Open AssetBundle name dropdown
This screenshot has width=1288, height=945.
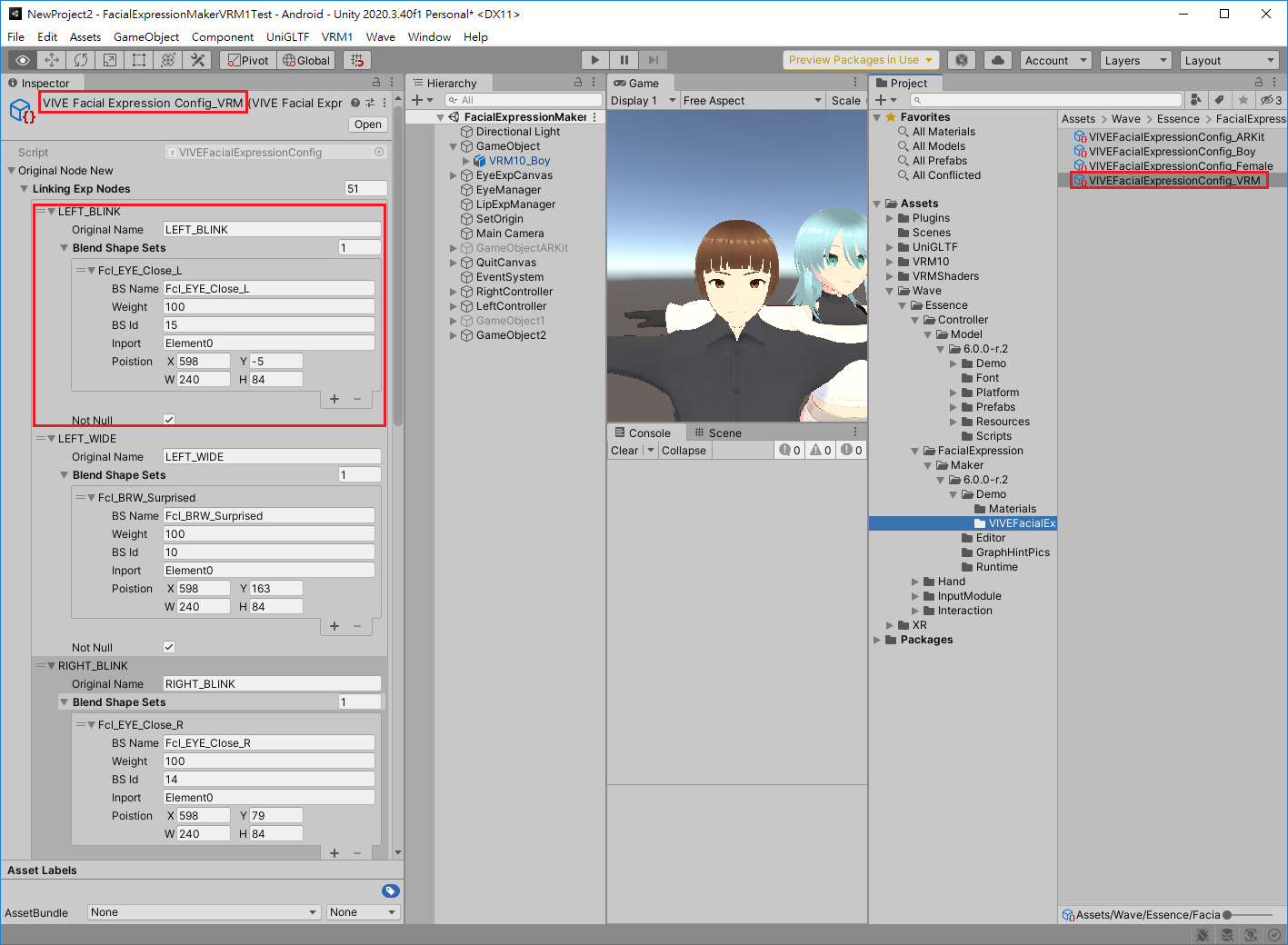coord(205,912)
